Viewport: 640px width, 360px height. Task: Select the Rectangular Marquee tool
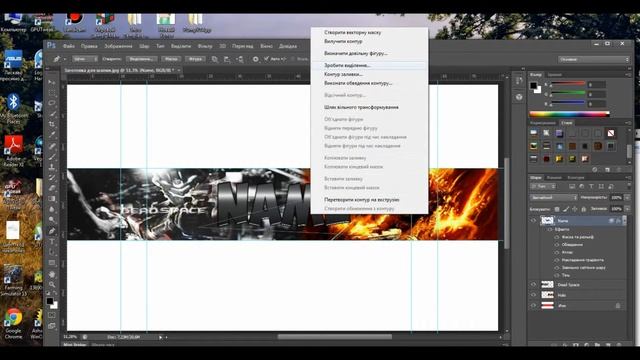(x=52, y=93)
